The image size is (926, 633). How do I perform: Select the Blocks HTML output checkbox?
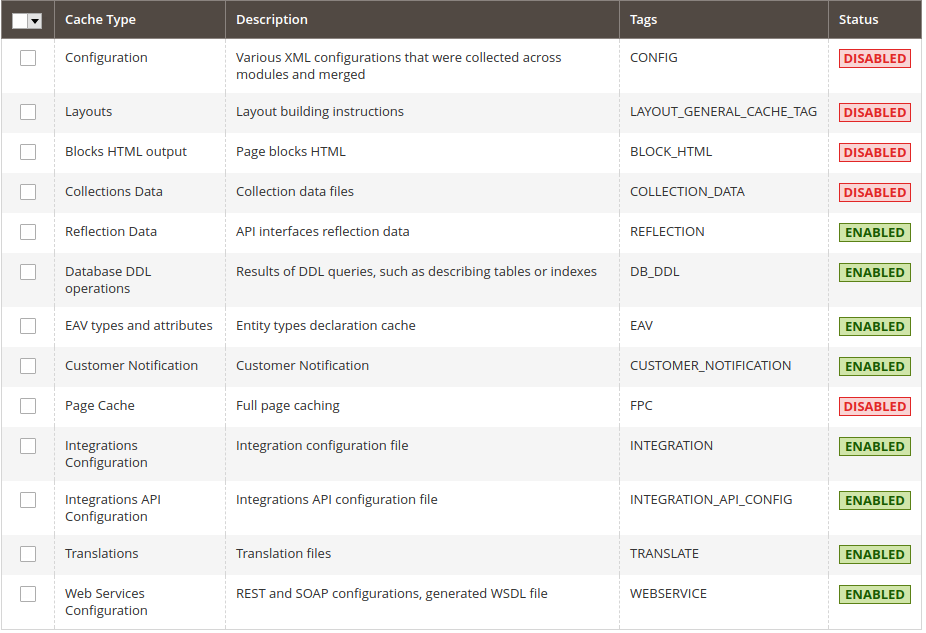28,152
